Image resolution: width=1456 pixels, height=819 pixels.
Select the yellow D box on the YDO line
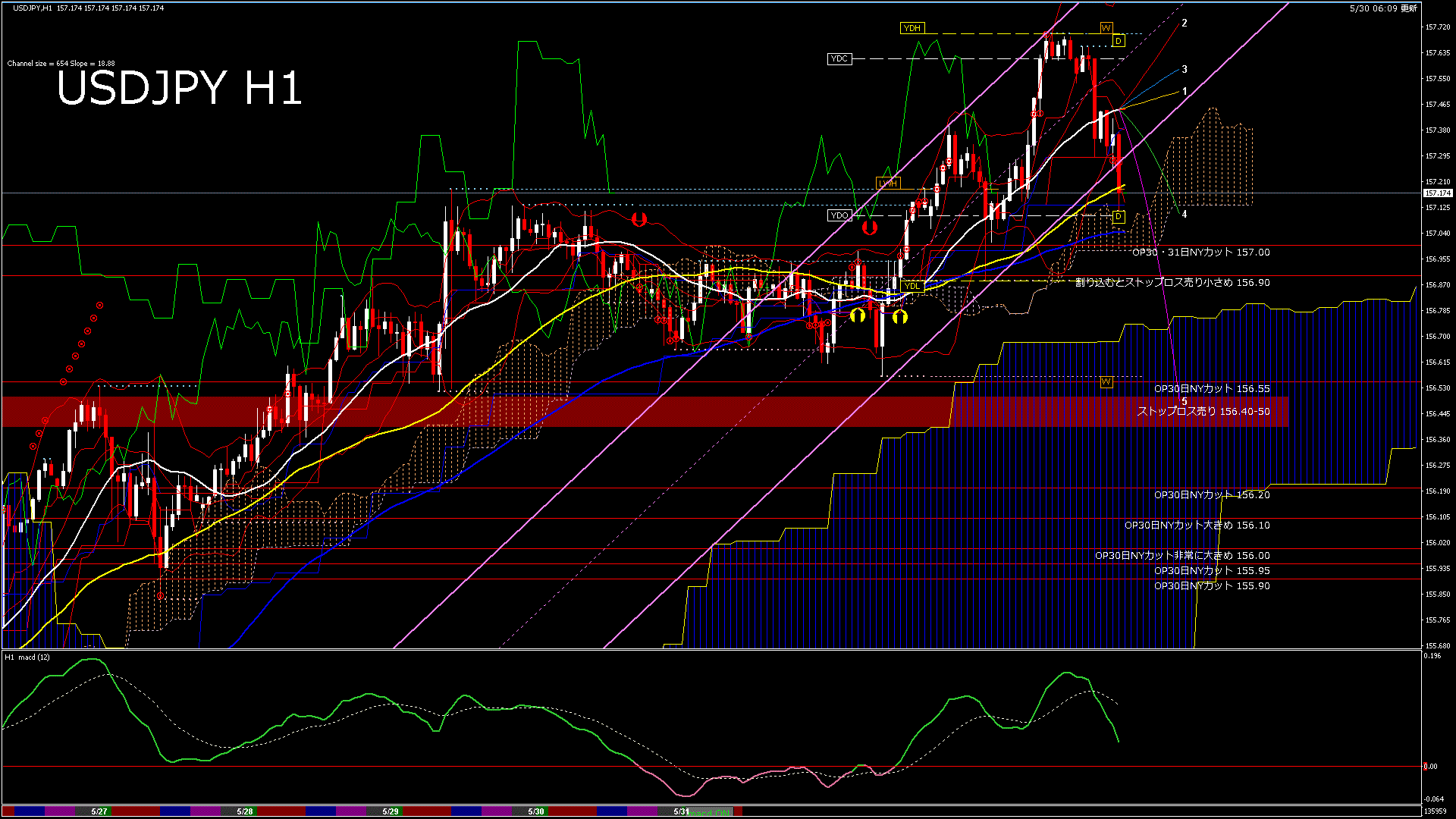pos(1119,217)
